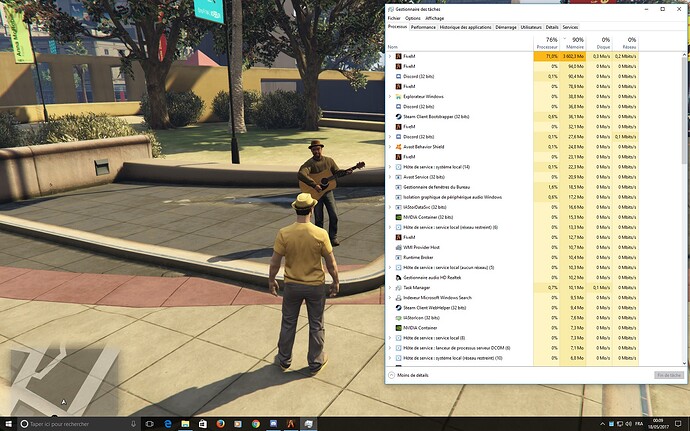The image size is (690, 431).
Task: Click the IAStorIcon (32 bits) icon
Action: [x=398, y=318]
